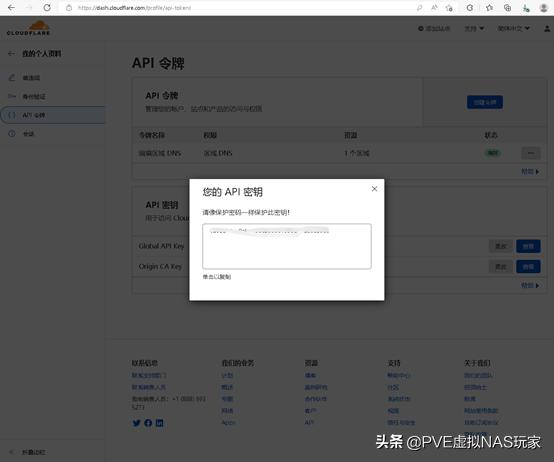Click the Apps link in footer
The width and height of the screenshot is (554, 462).
228,422
